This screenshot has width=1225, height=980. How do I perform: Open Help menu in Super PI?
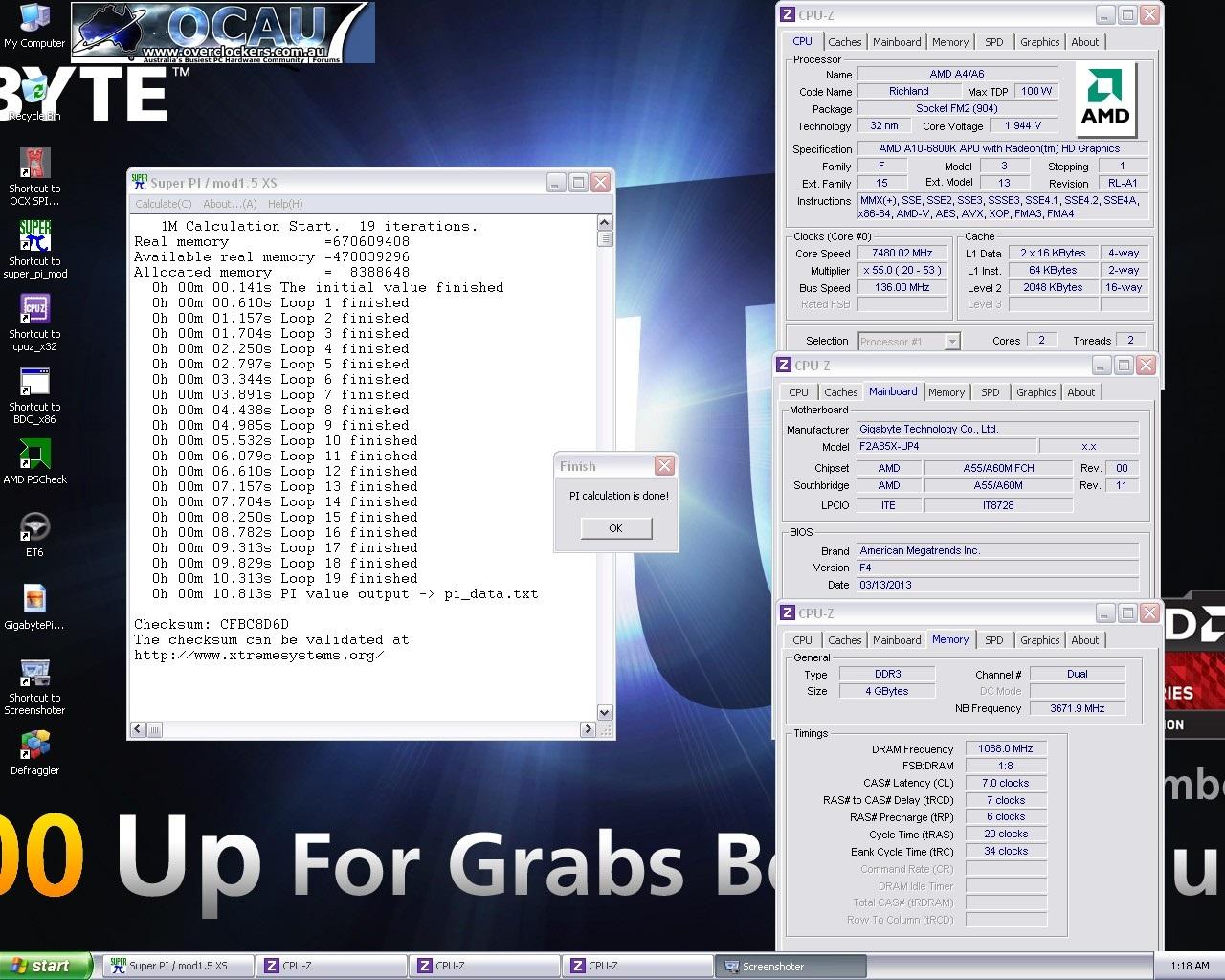[285, 204]
